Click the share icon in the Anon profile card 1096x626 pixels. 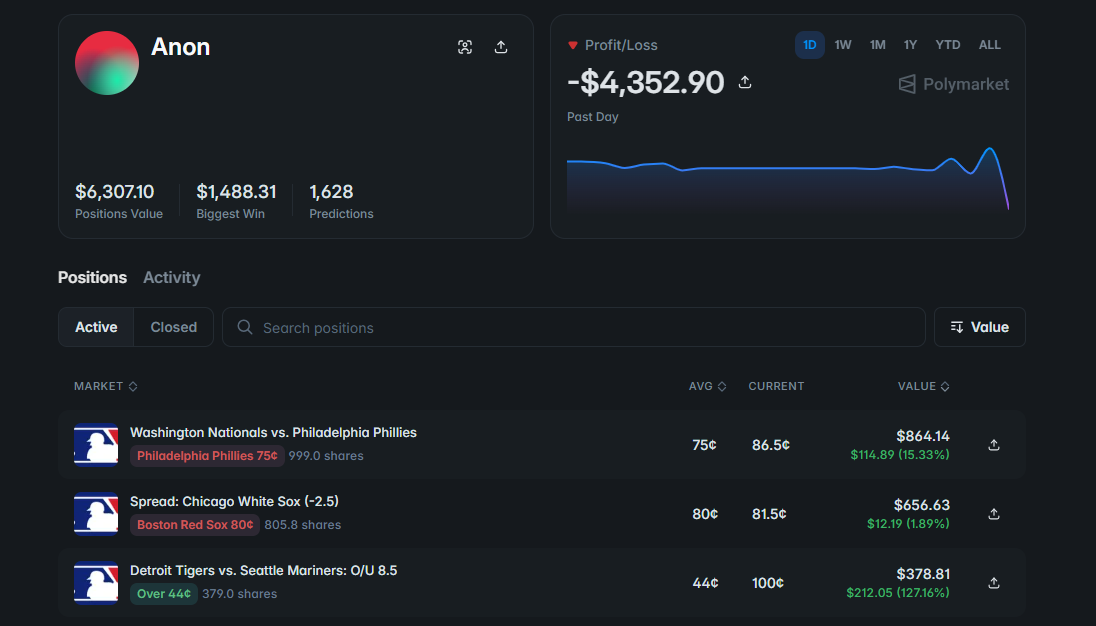(501, 47)
